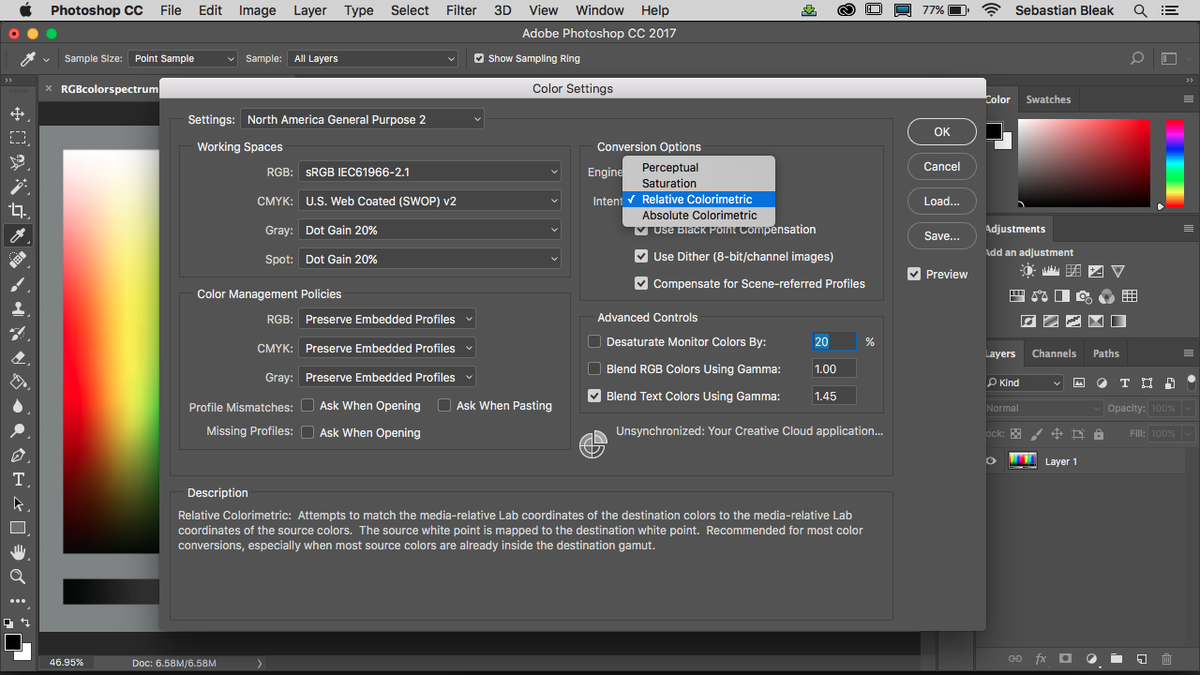Add a Curves adjustment layer
The height and width of the screenshot is (675, 1200).
click(x=1073, y=272)
